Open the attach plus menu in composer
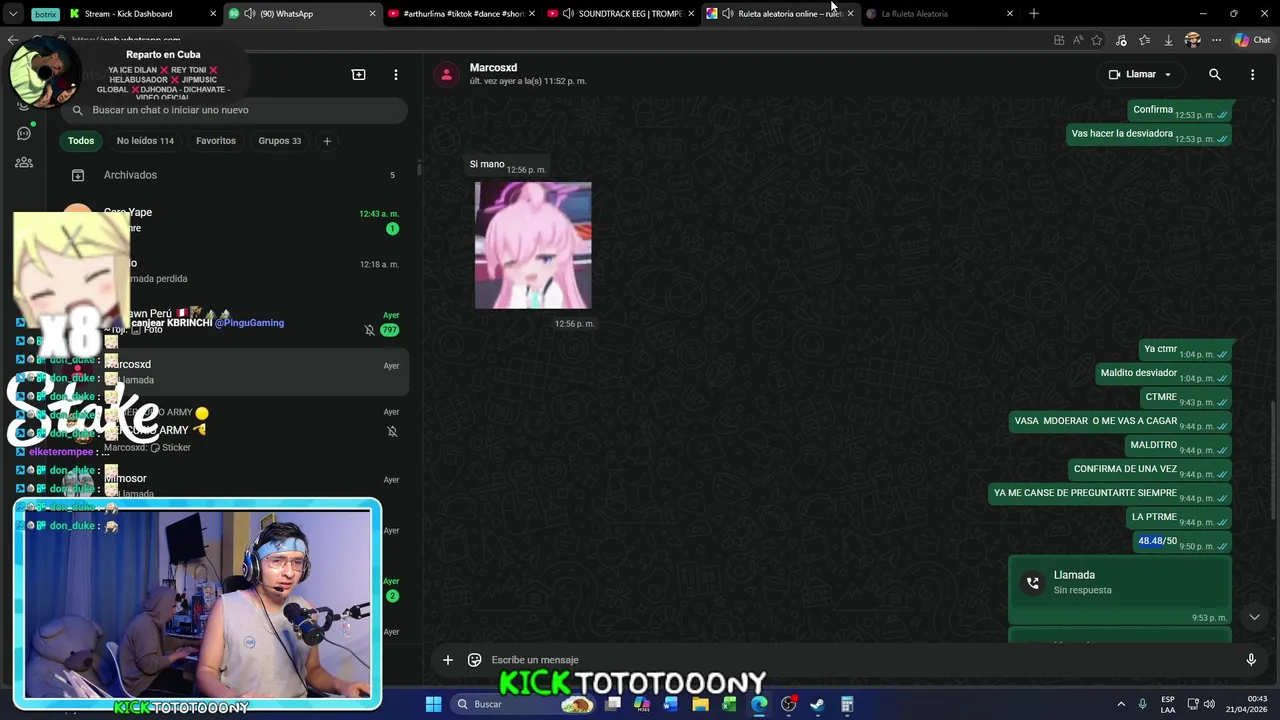Image resolution: width=1280 pixels, height=720 pixels. tap(448, 660)
